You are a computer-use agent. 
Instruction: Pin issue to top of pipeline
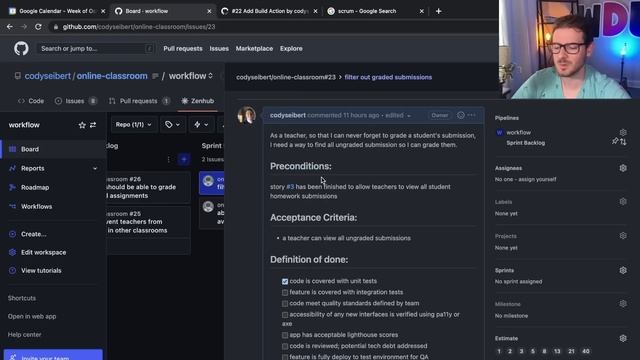click(x=615, y=142)
